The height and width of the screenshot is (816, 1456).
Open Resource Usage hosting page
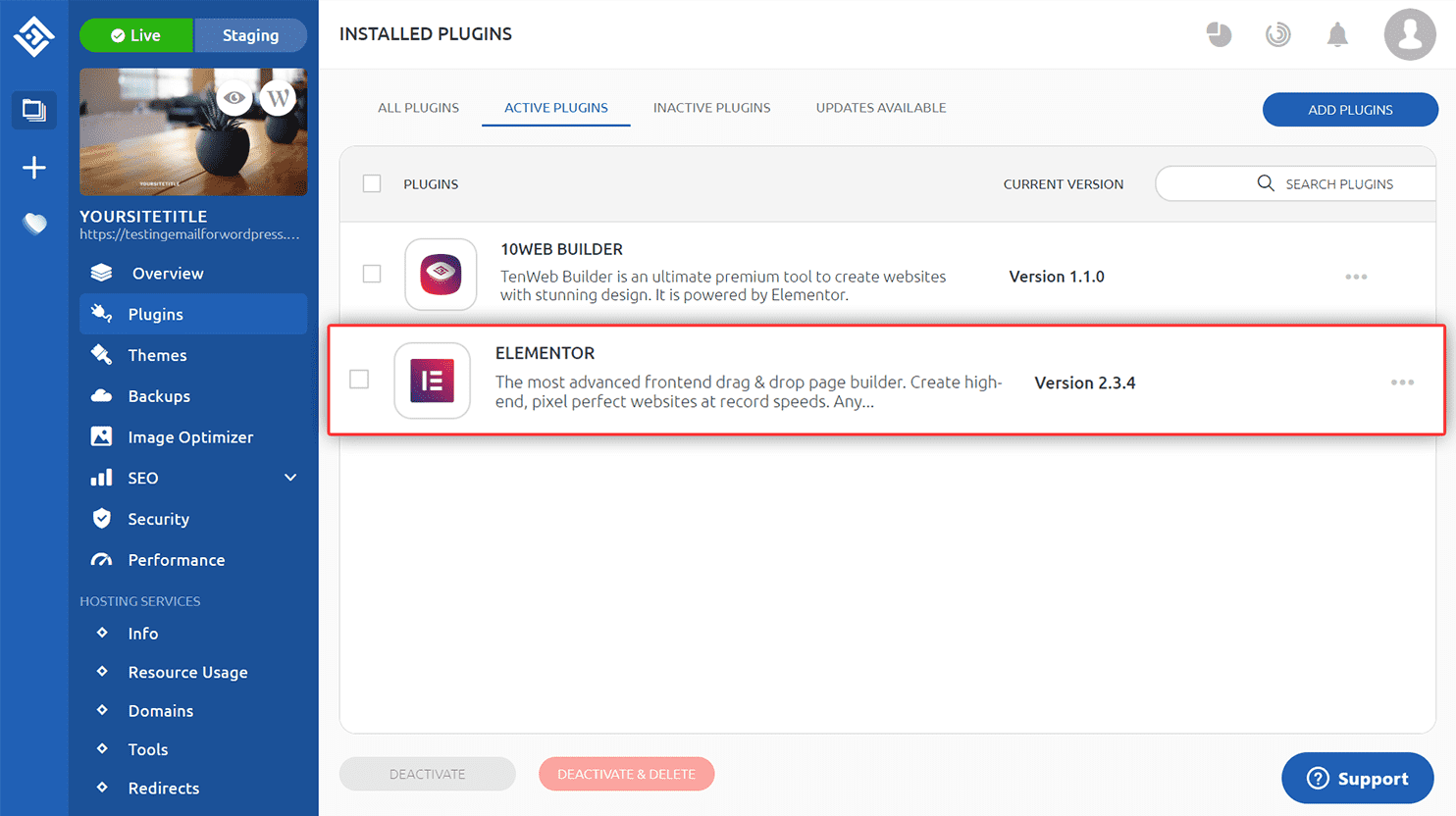coord(187,672)
